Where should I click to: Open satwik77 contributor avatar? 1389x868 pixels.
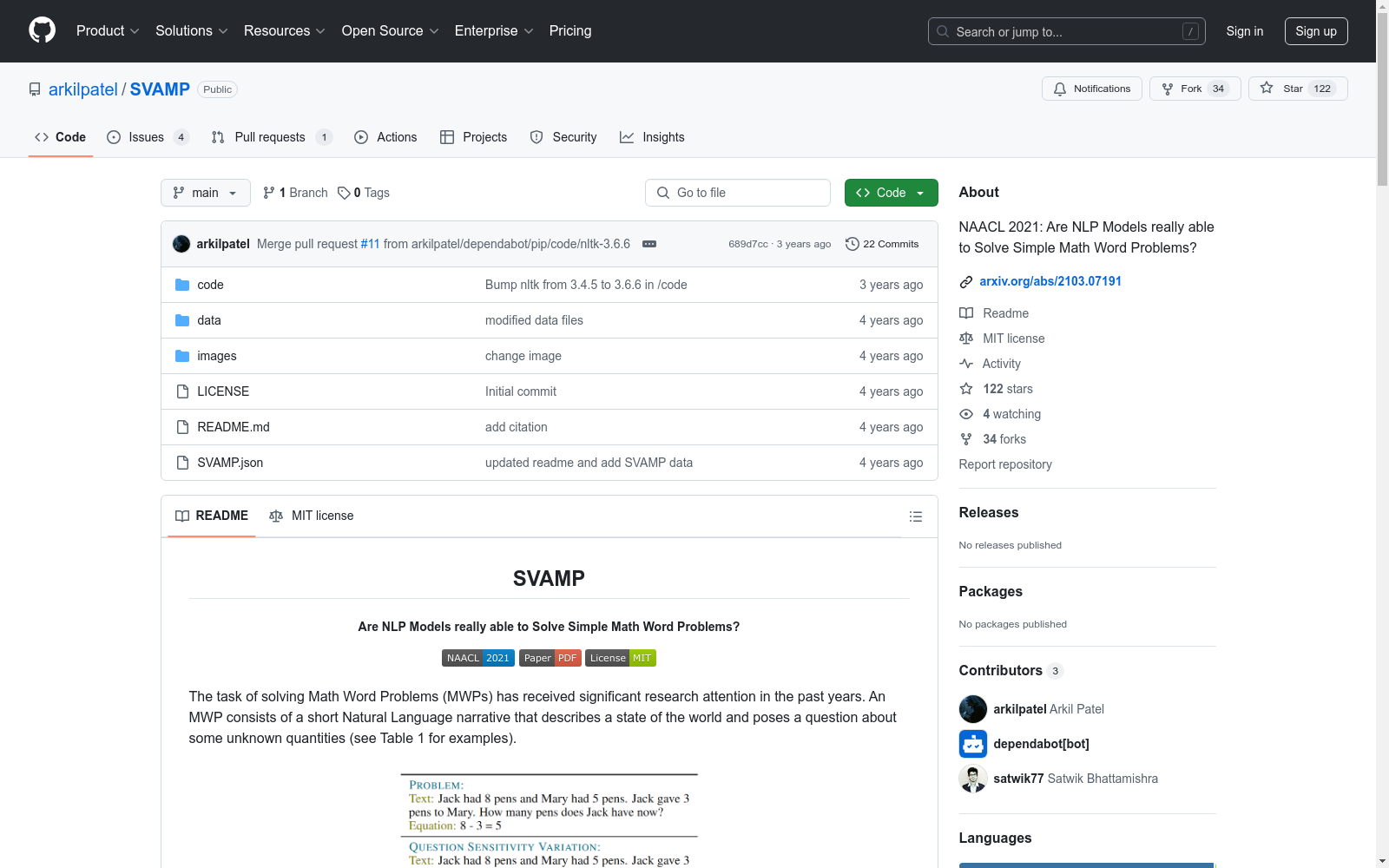972,779
